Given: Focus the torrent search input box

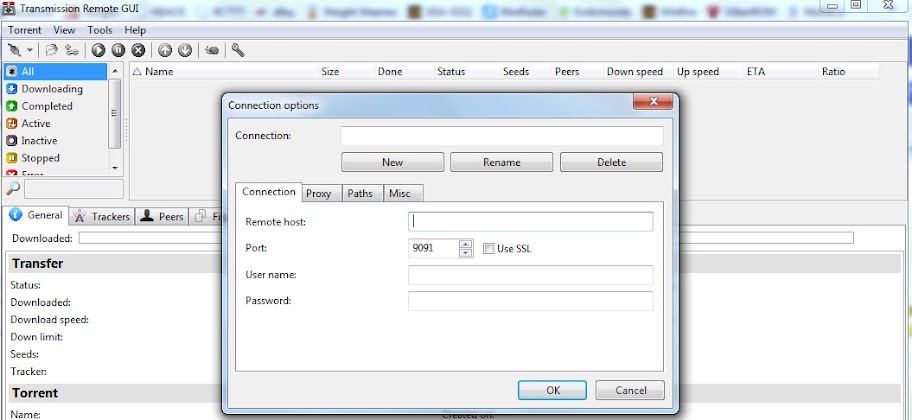Looking at the screenshot, I should [x=74, y=189].
